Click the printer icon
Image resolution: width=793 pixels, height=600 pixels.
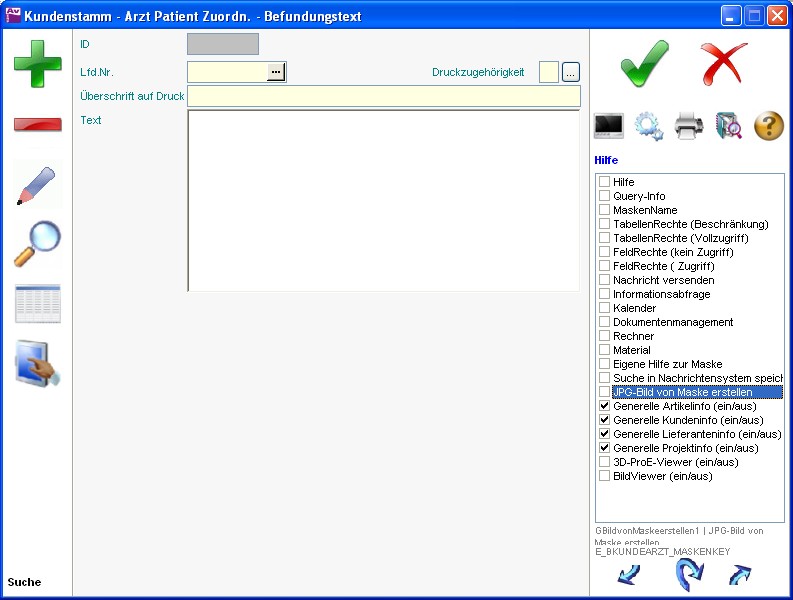[689, 126]
